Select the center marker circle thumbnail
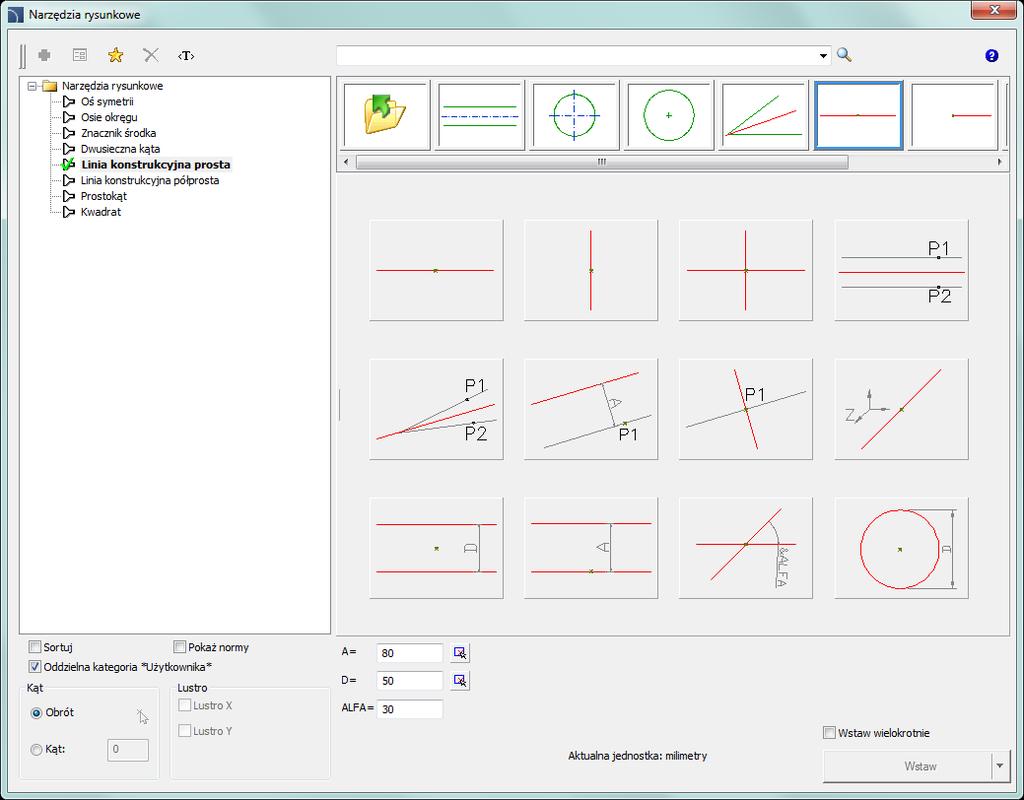 click(x=669, y=116)
